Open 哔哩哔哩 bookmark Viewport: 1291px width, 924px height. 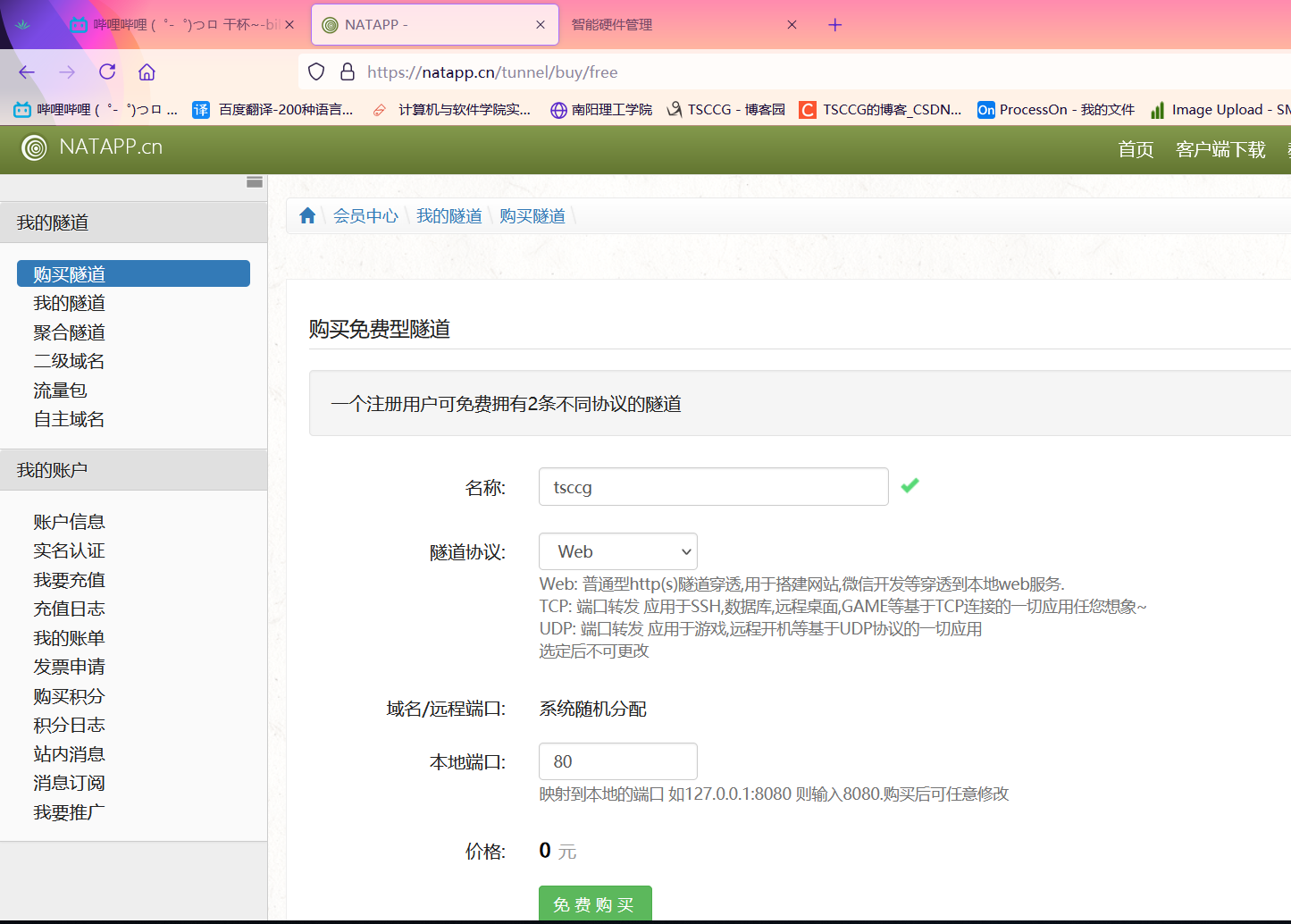(96, 110)
